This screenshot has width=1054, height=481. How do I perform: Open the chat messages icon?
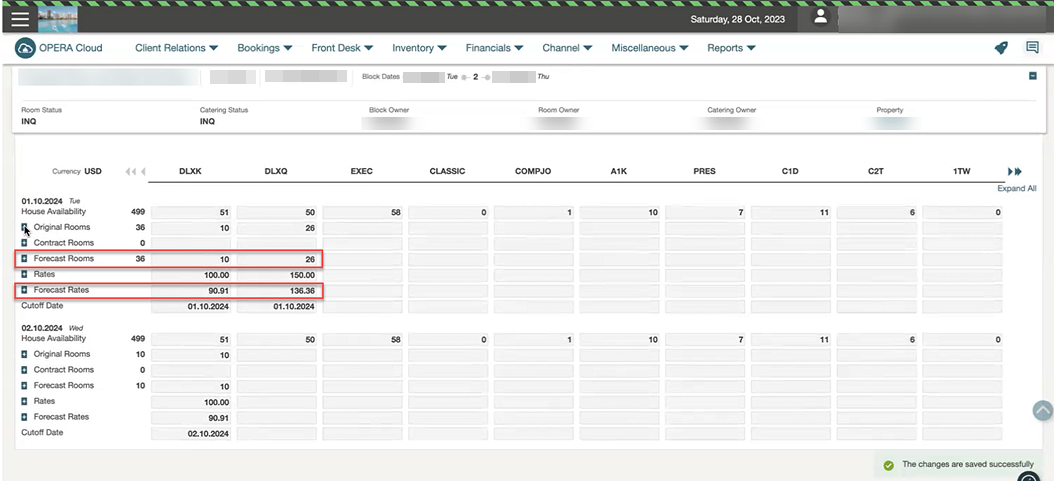(1032, 48)
